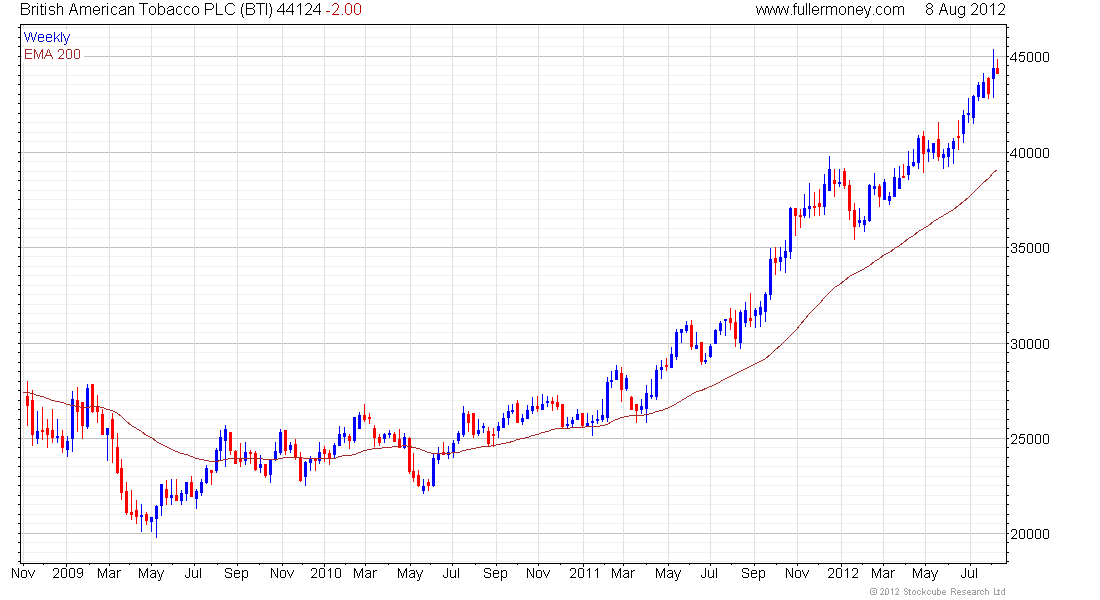Click the end of the red EMA 200 line

click(x=996, y=170)
